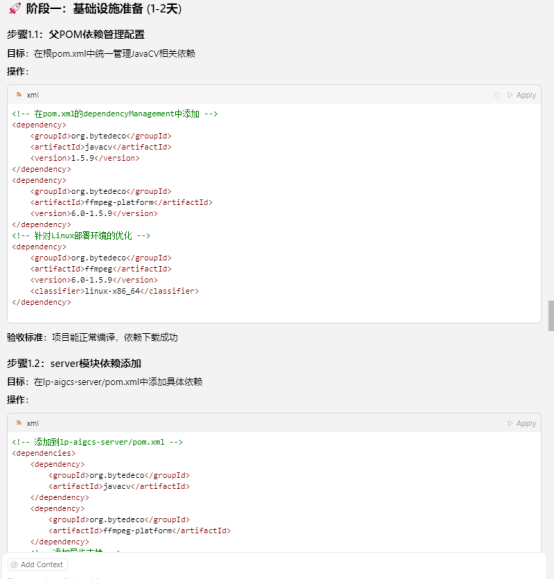
Task: Click the line <version>1.5.9</version>
Action: [85, 158]
